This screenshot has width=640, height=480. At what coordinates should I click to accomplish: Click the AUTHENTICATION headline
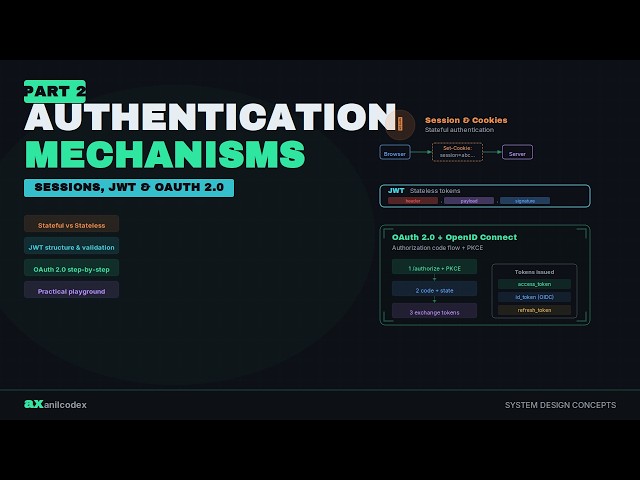tap(210, 117)
